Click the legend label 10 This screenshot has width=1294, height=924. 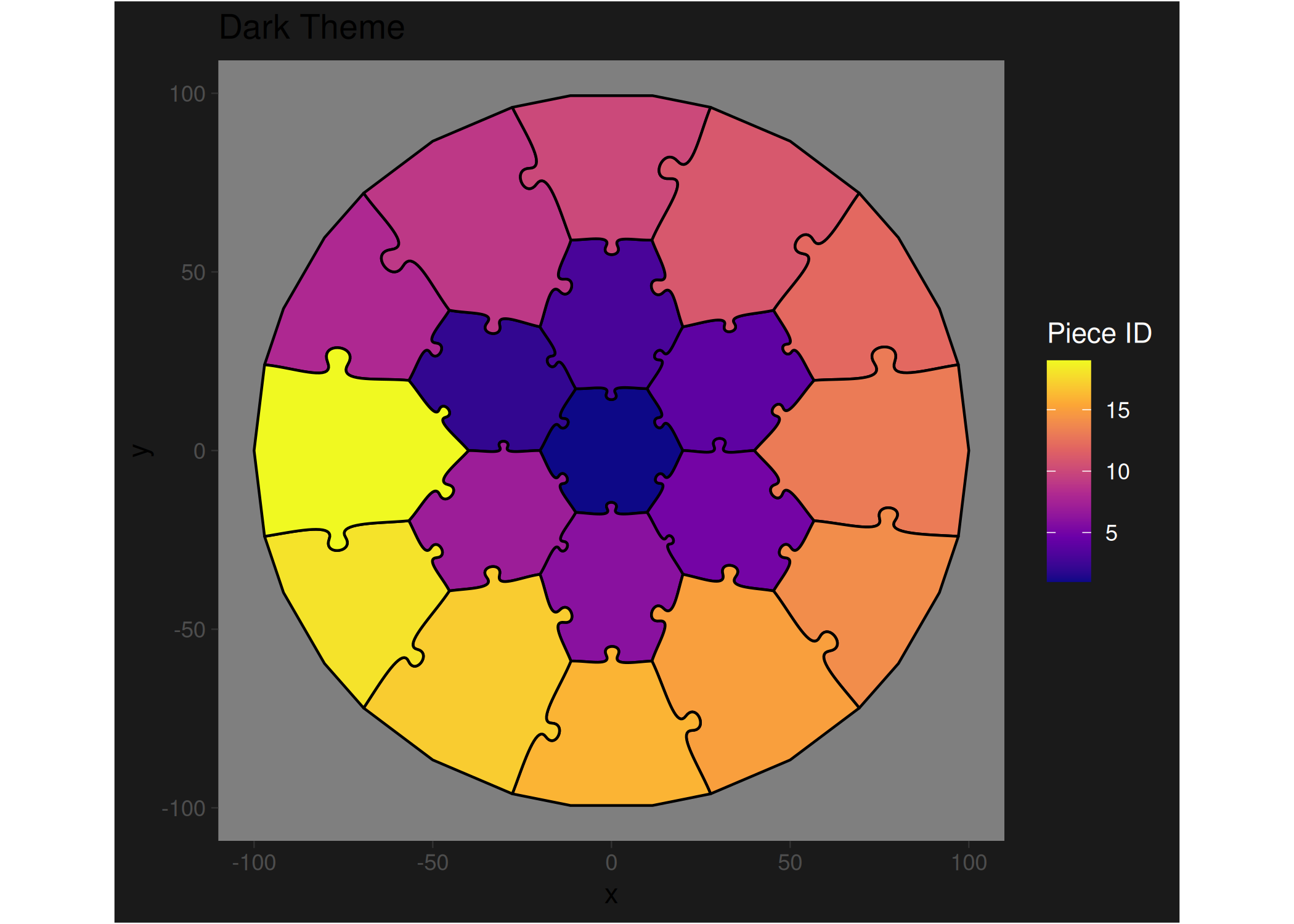[1117, 472]
